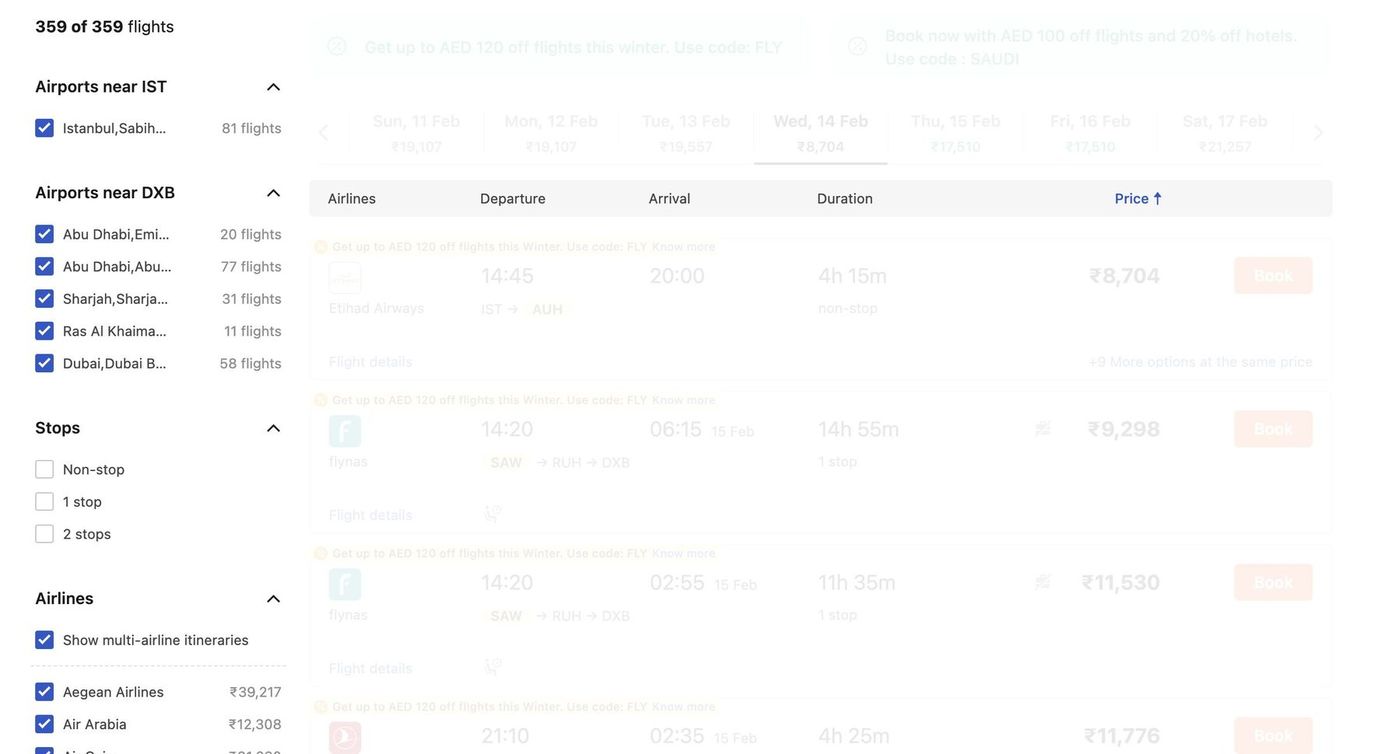Uncheck the Istanbul Sabiha airport filter

[x=44, y=128]
